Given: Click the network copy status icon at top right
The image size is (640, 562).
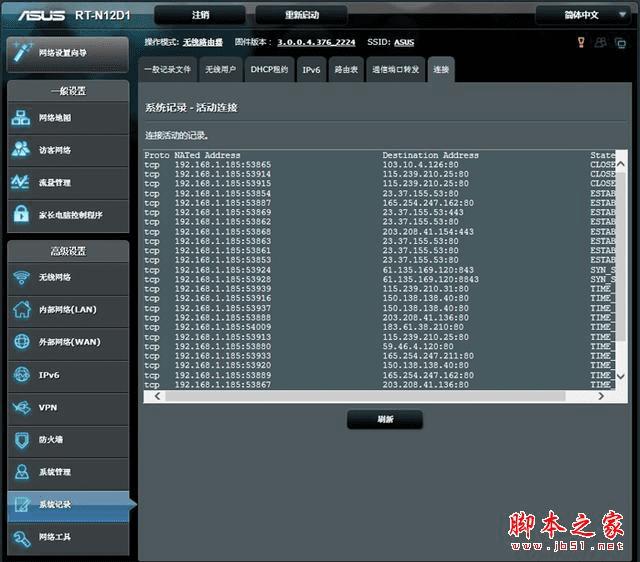Looking at the screenshot, I should coord(620,43).
